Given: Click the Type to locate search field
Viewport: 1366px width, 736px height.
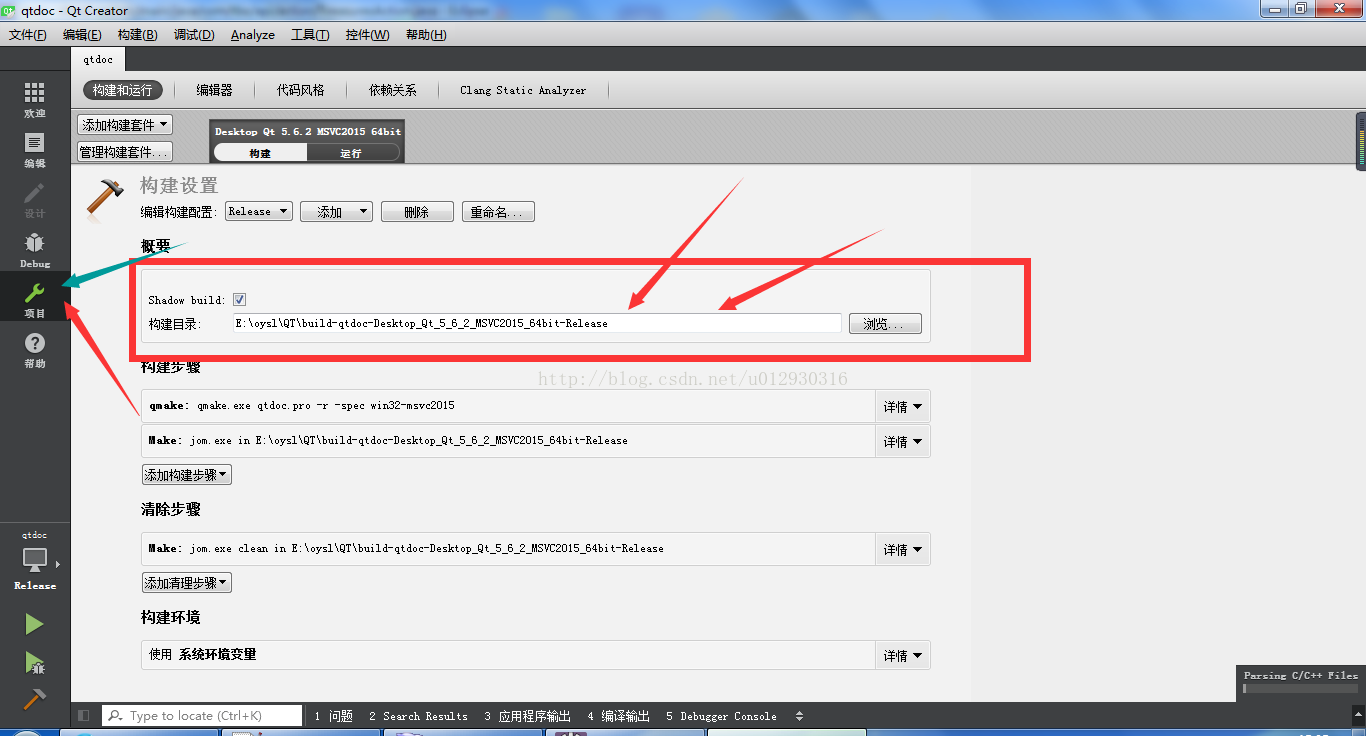Looking at the screenshot, I should [x=202, y=716].
